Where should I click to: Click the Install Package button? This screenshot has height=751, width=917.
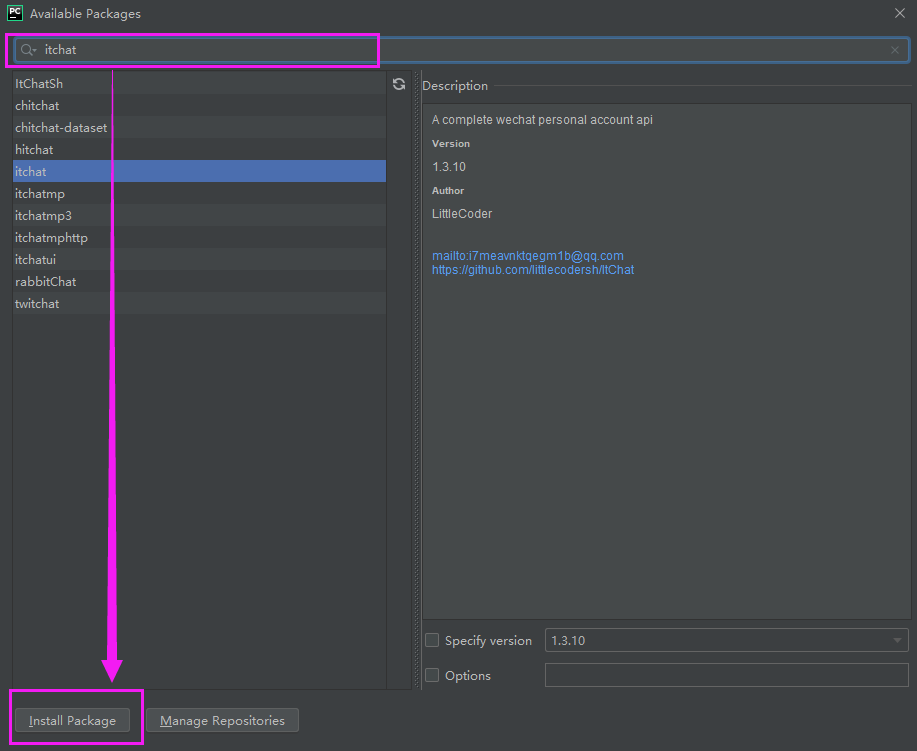click(x=73, y=721)
